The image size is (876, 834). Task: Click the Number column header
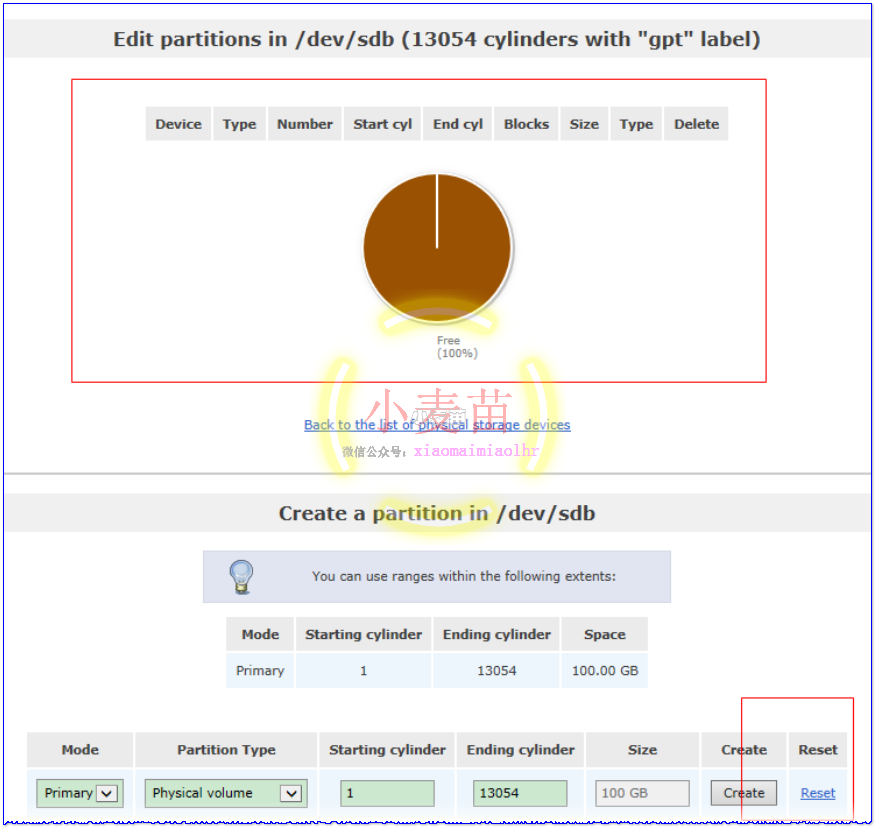pyautogui.click(x=304, y=124)
